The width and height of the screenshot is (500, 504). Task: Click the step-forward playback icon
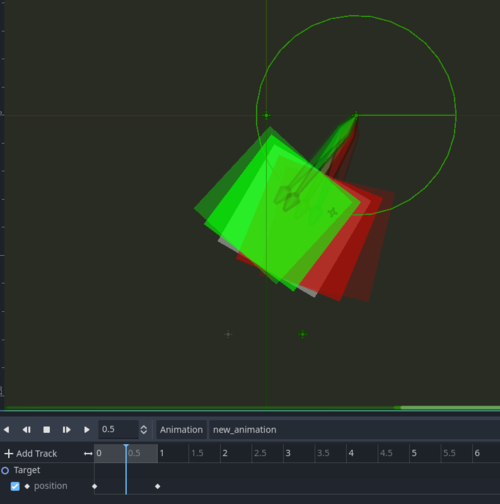[67, 430]
